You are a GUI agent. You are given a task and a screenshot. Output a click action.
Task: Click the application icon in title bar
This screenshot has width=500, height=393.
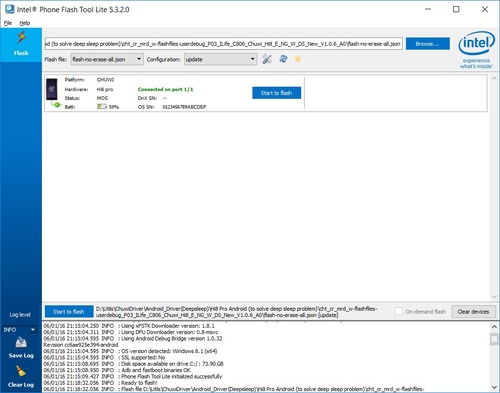coord(10,9)
